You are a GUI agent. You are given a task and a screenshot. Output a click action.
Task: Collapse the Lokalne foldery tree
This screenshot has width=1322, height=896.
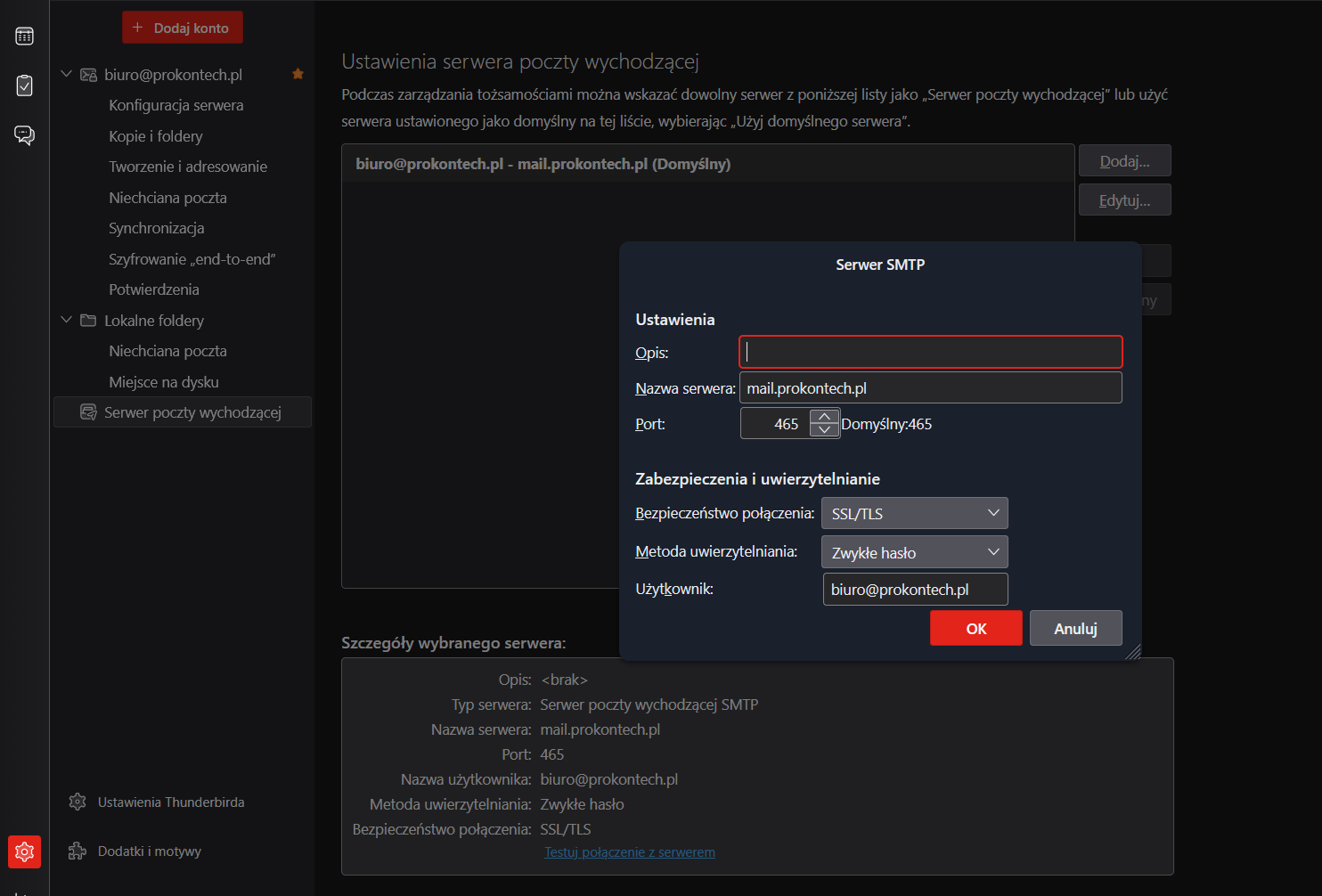[66, 320]
